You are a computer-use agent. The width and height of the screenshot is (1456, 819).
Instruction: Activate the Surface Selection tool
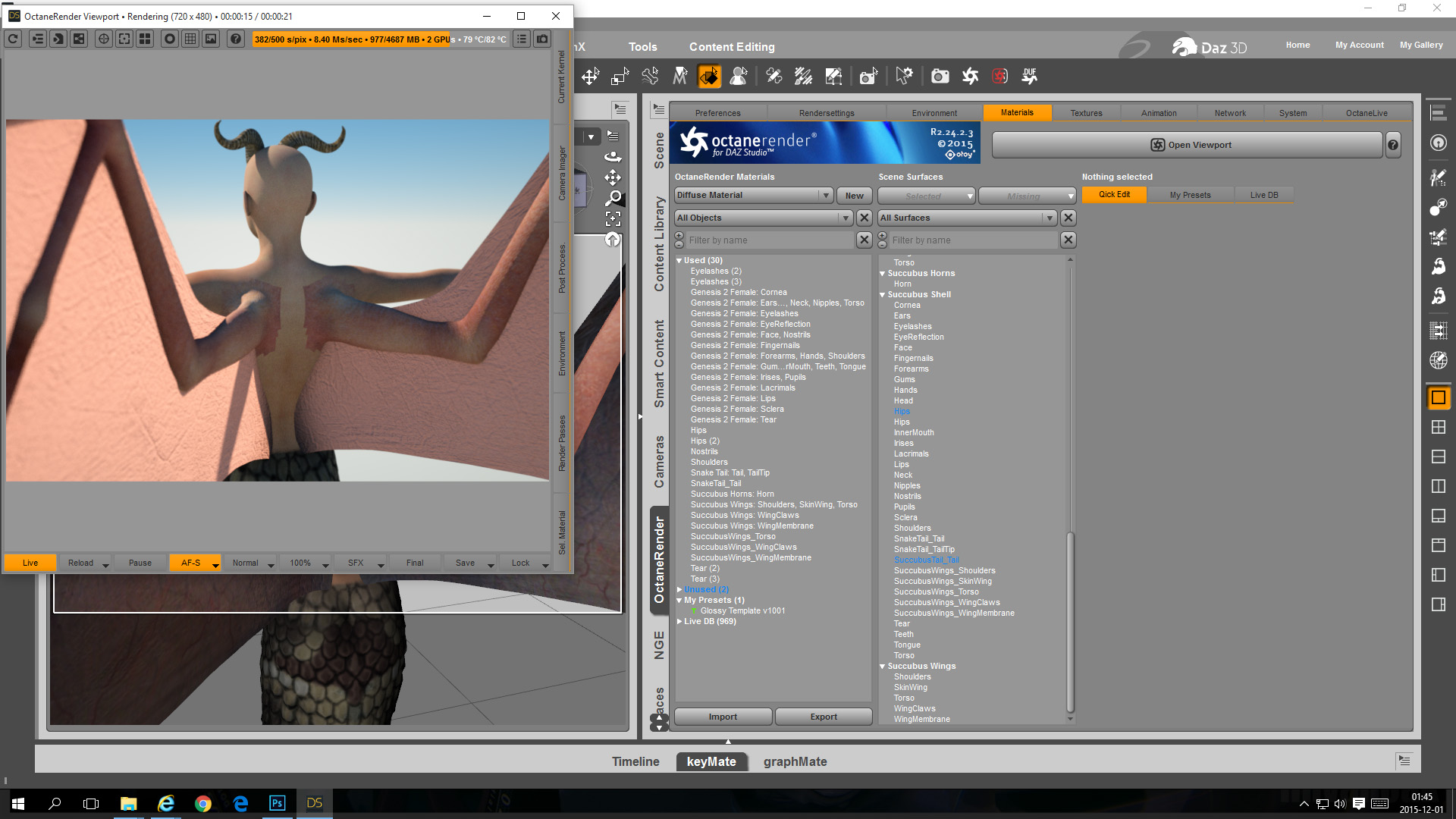pos(709,76)
